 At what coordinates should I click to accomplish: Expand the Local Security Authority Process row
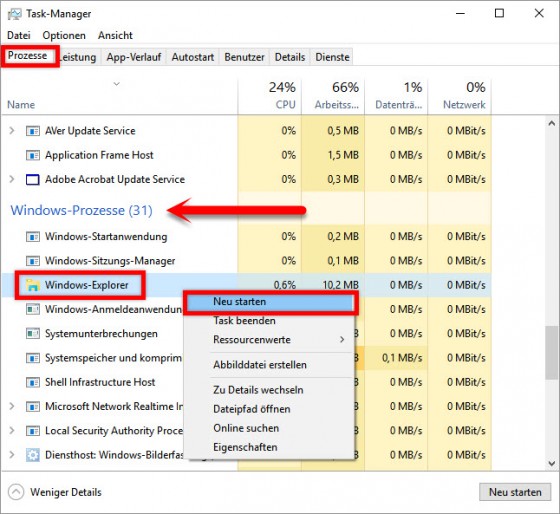click(12, 431)
